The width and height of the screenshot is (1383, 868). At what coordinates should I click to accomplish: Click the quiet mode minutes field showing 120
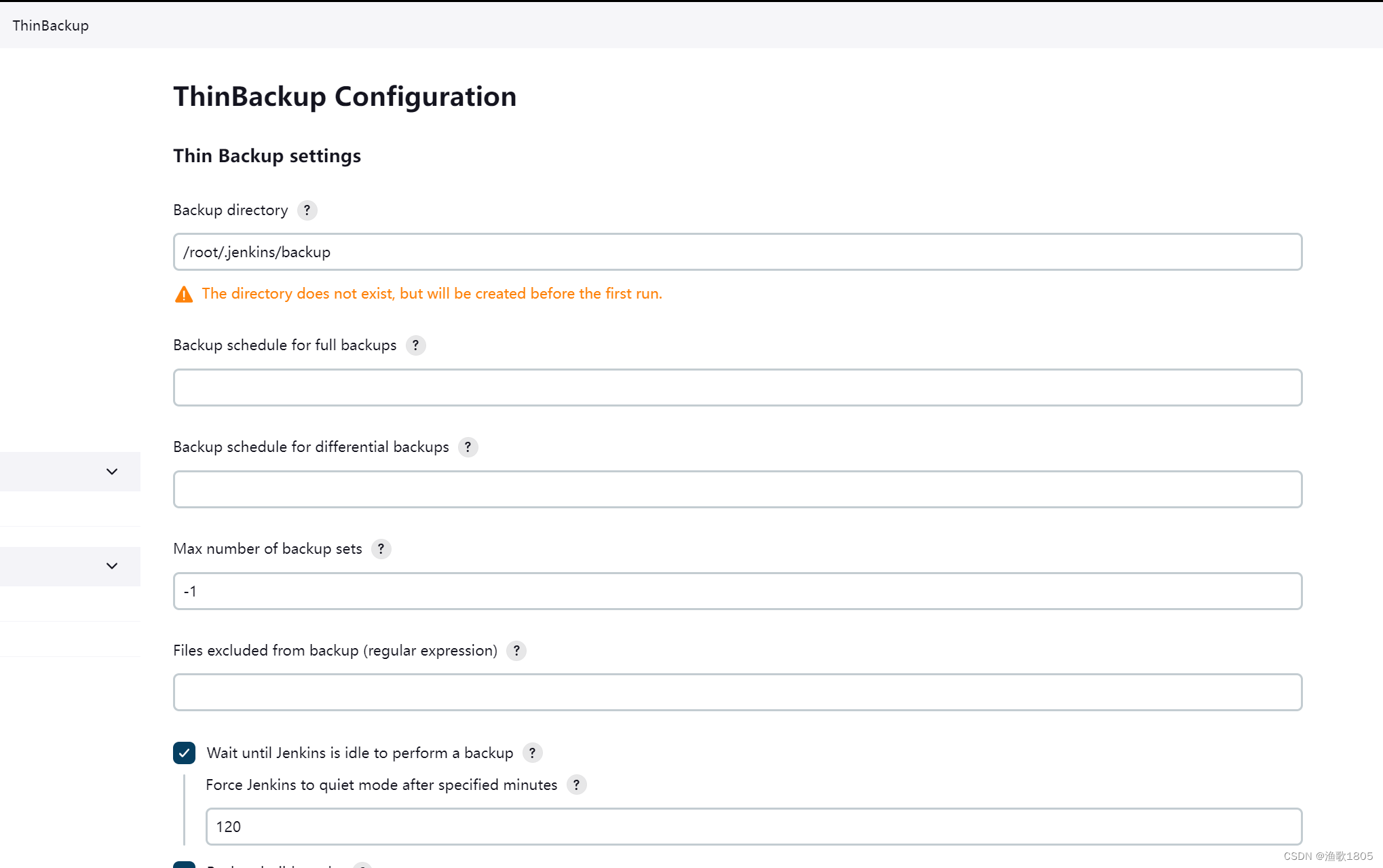coord(753,827)
